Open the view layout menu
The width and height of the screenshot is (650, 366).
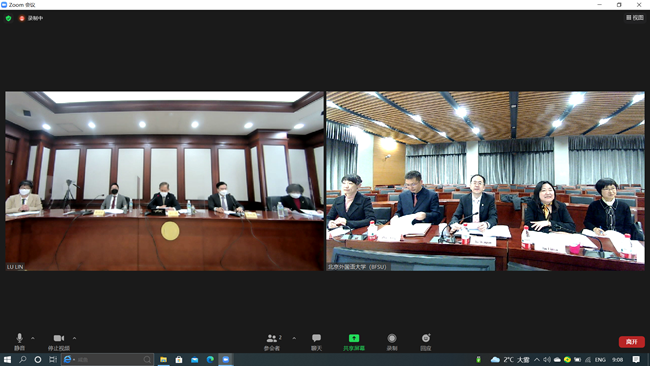click(635, 17)
